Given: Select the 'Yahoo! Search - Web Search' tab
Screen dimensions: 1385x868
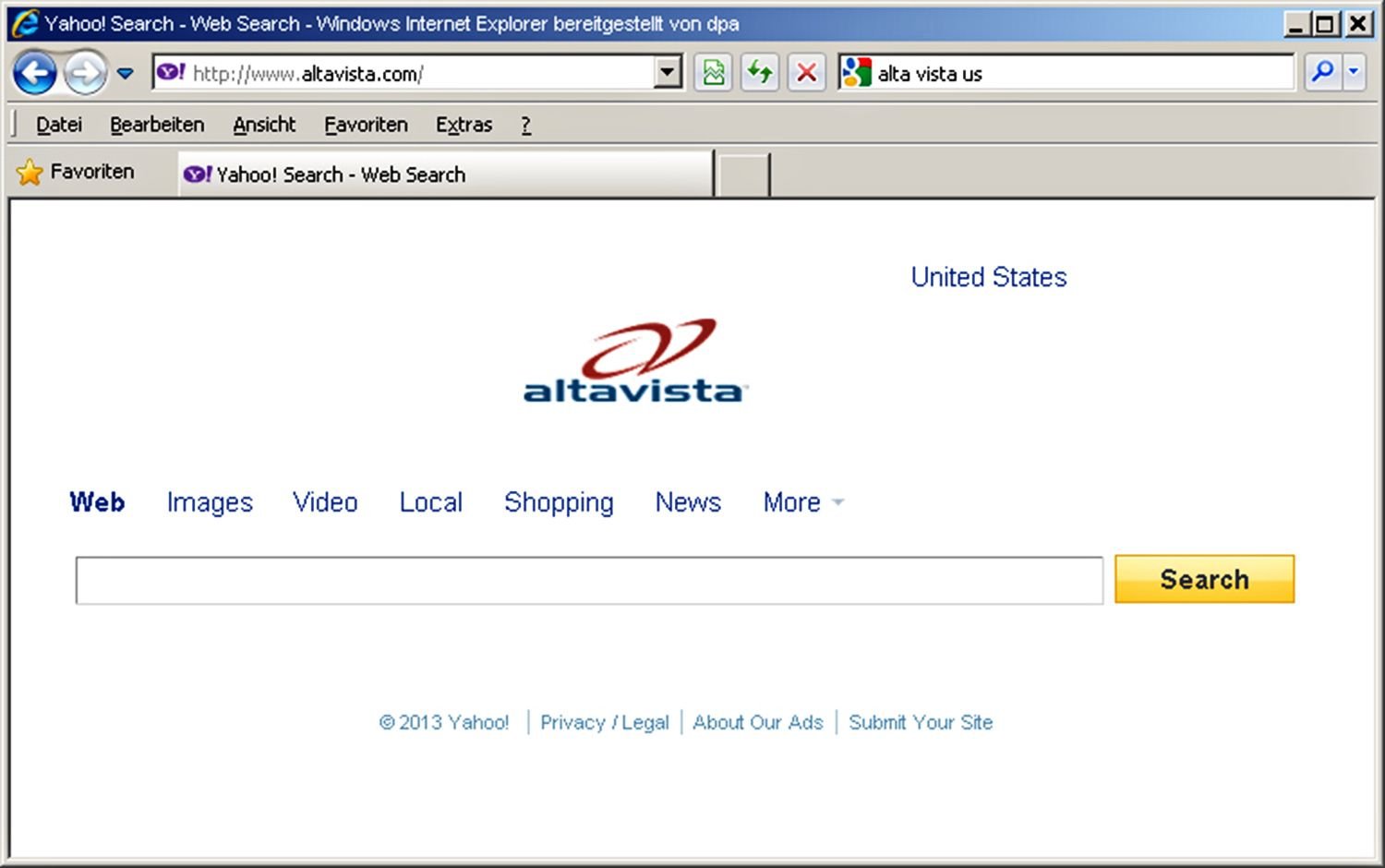Looking at the screenshot, I should click(446, 175).
